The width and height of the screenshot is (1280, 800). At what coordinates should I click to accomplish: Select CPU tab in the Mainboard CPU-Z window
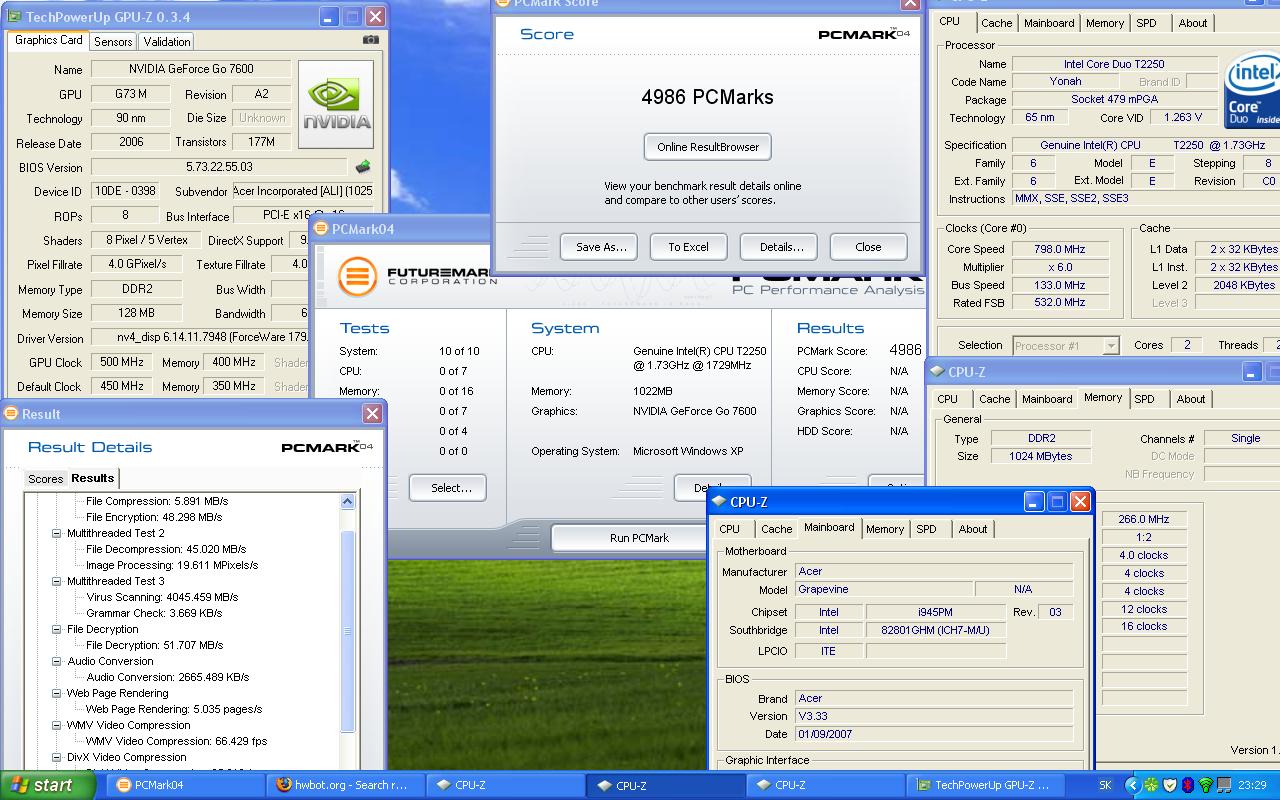[x=730, y=529]
